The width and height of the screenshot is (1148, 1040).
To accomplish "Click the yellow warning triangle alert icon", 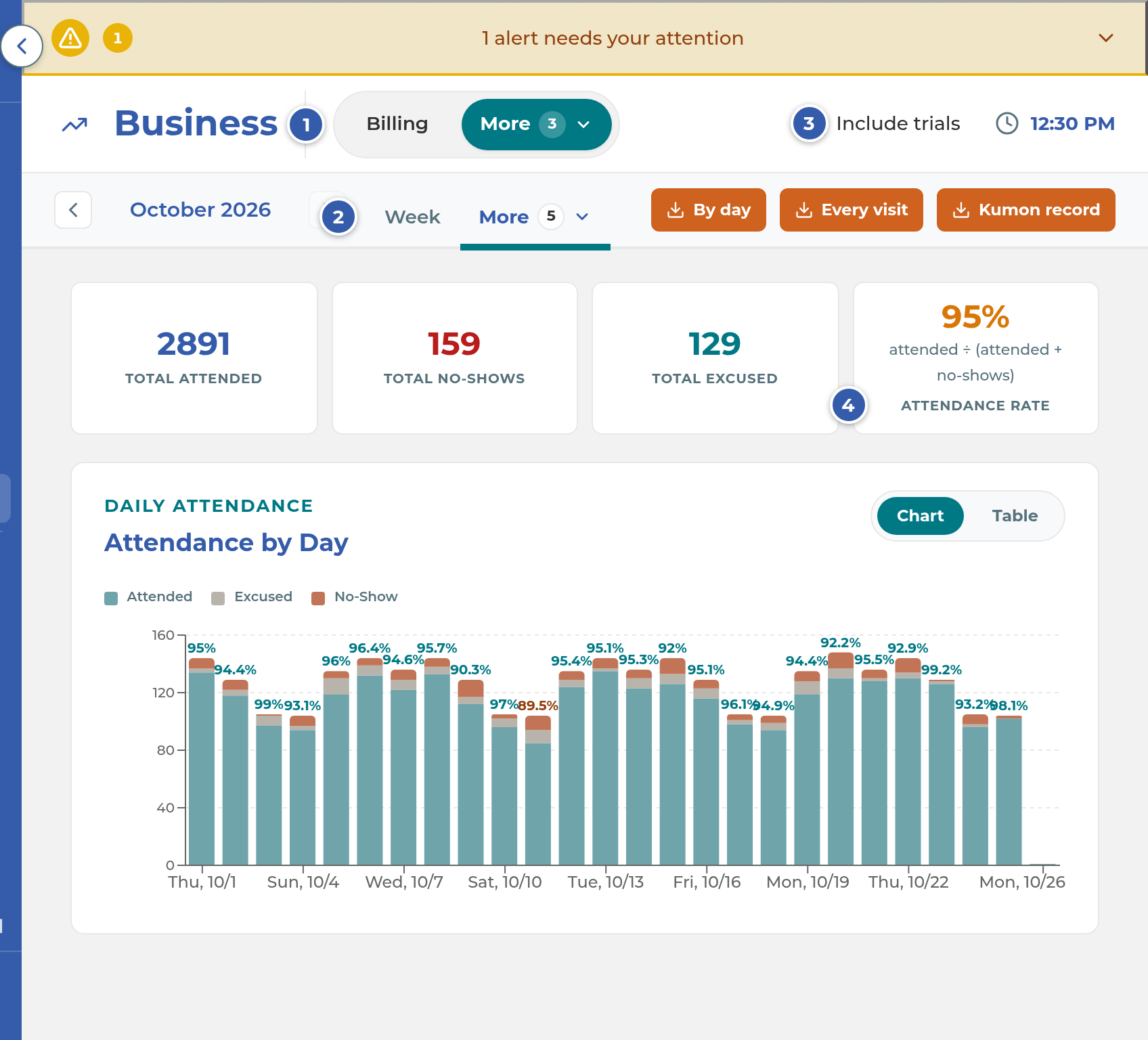I will point(70,38).
